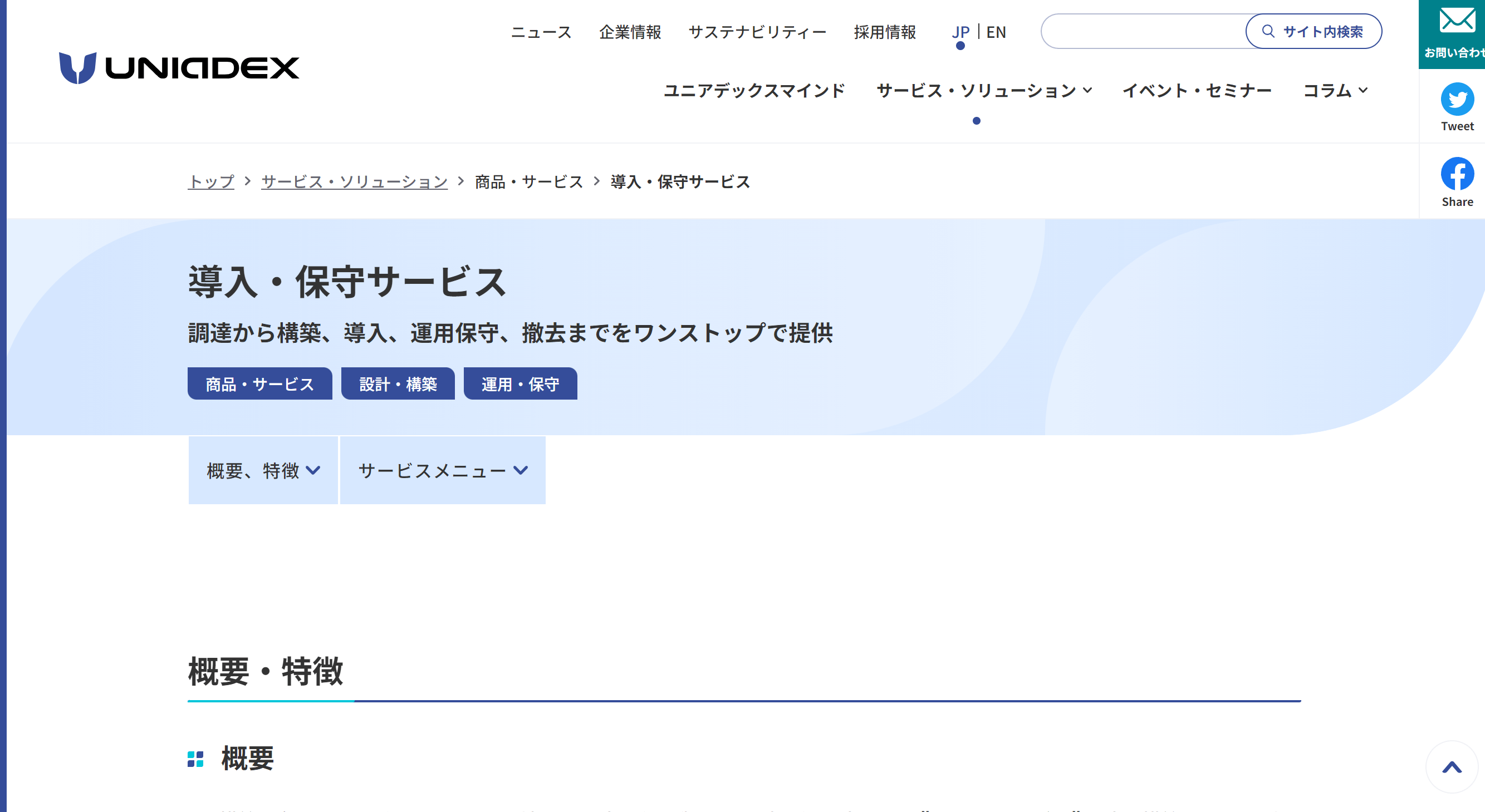Click the 導入・保守サービス page heading
Screen dimensions: 1485x812
[x=347, y=282]
